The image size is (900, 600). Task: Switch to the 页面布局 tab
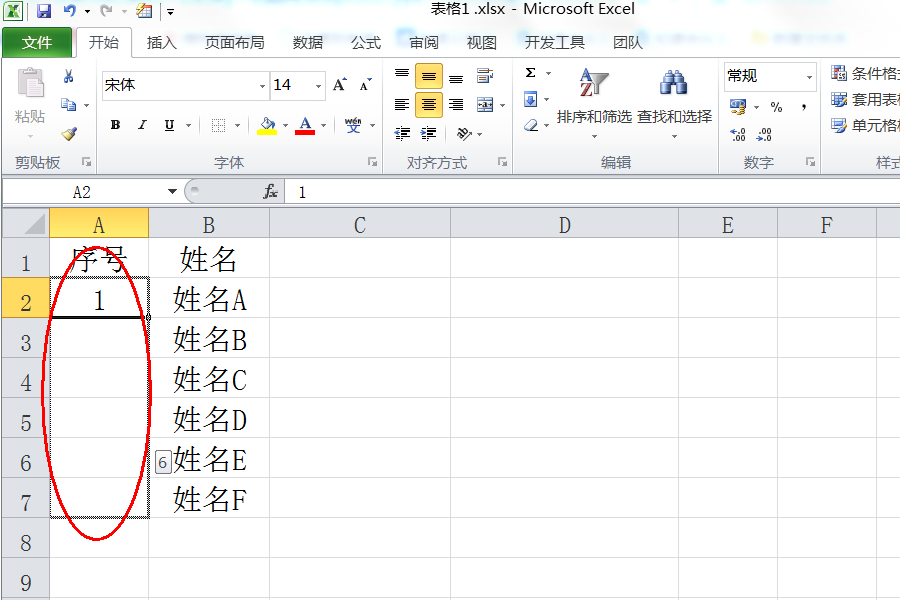coord(234,42)
